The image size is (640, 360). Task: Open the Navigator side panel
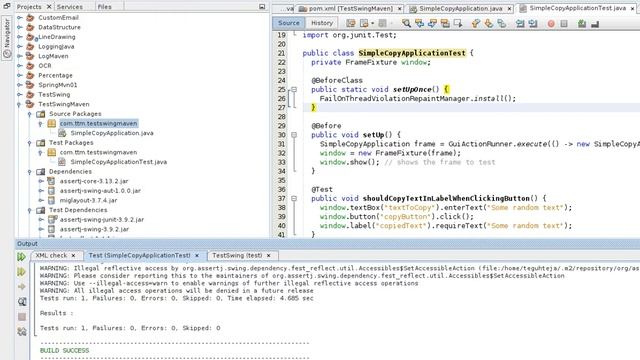click(7, 38)
